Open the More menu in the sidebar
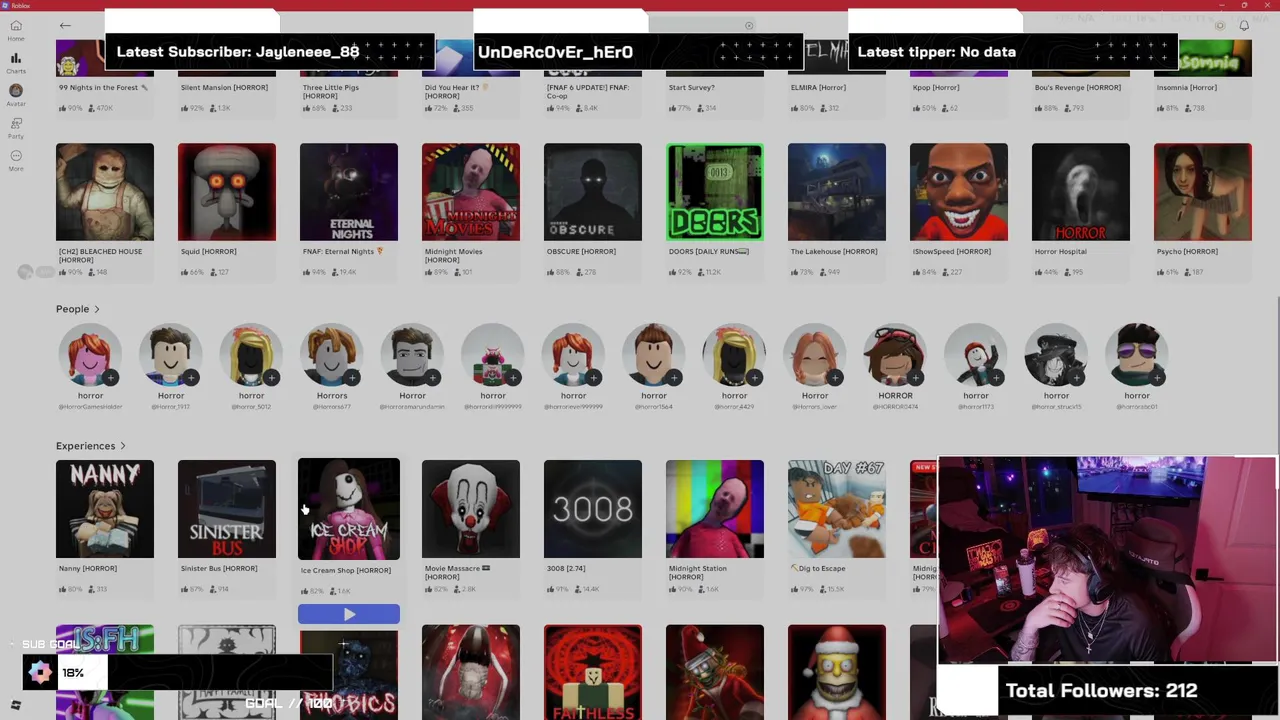The width and height of the screenshot is (1280, 720). pos(16,160)
